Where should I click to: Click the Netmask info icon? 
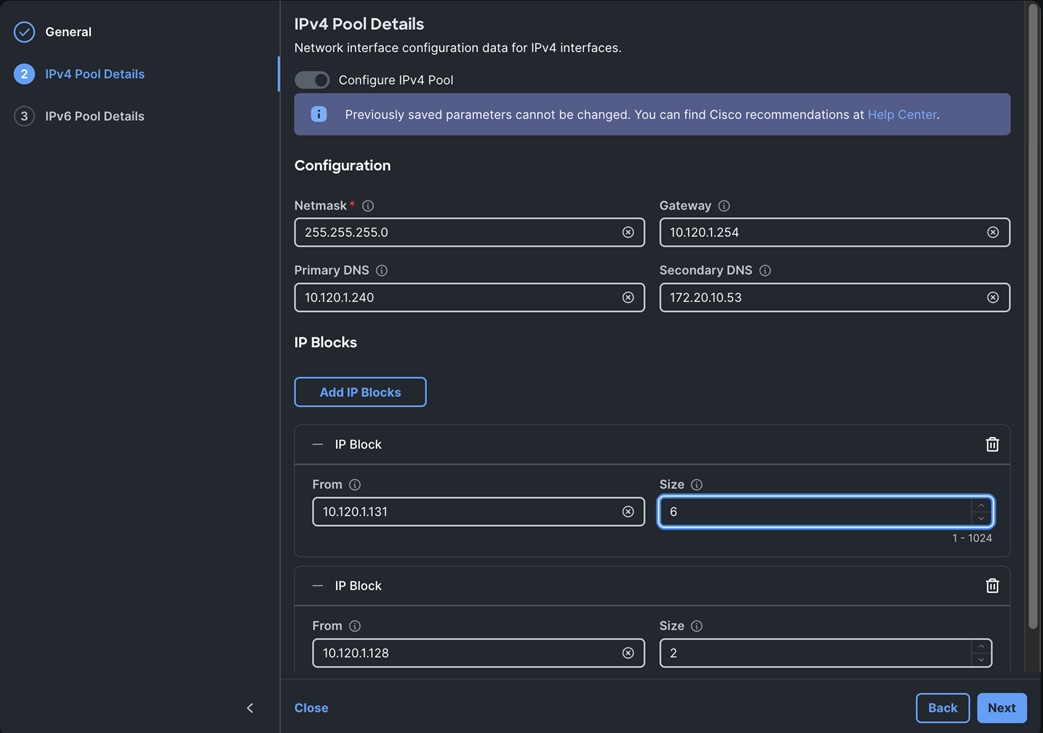368,206
